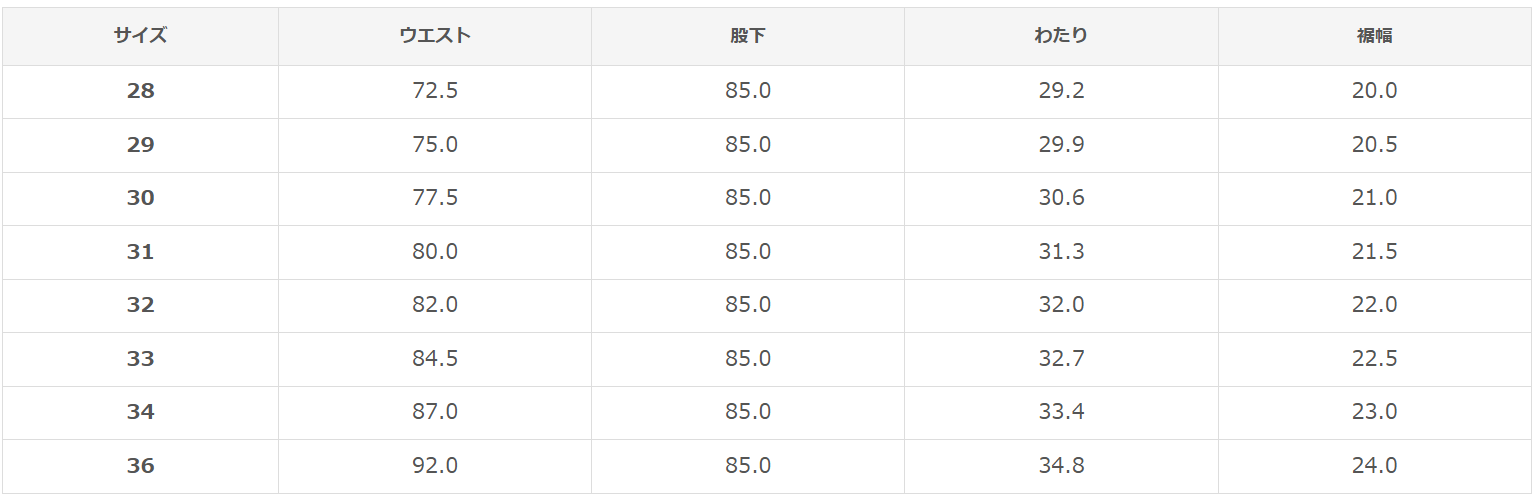Screen dimensions: 1537x499
Task: Click hem width value 23.0
Action: 1374,412
